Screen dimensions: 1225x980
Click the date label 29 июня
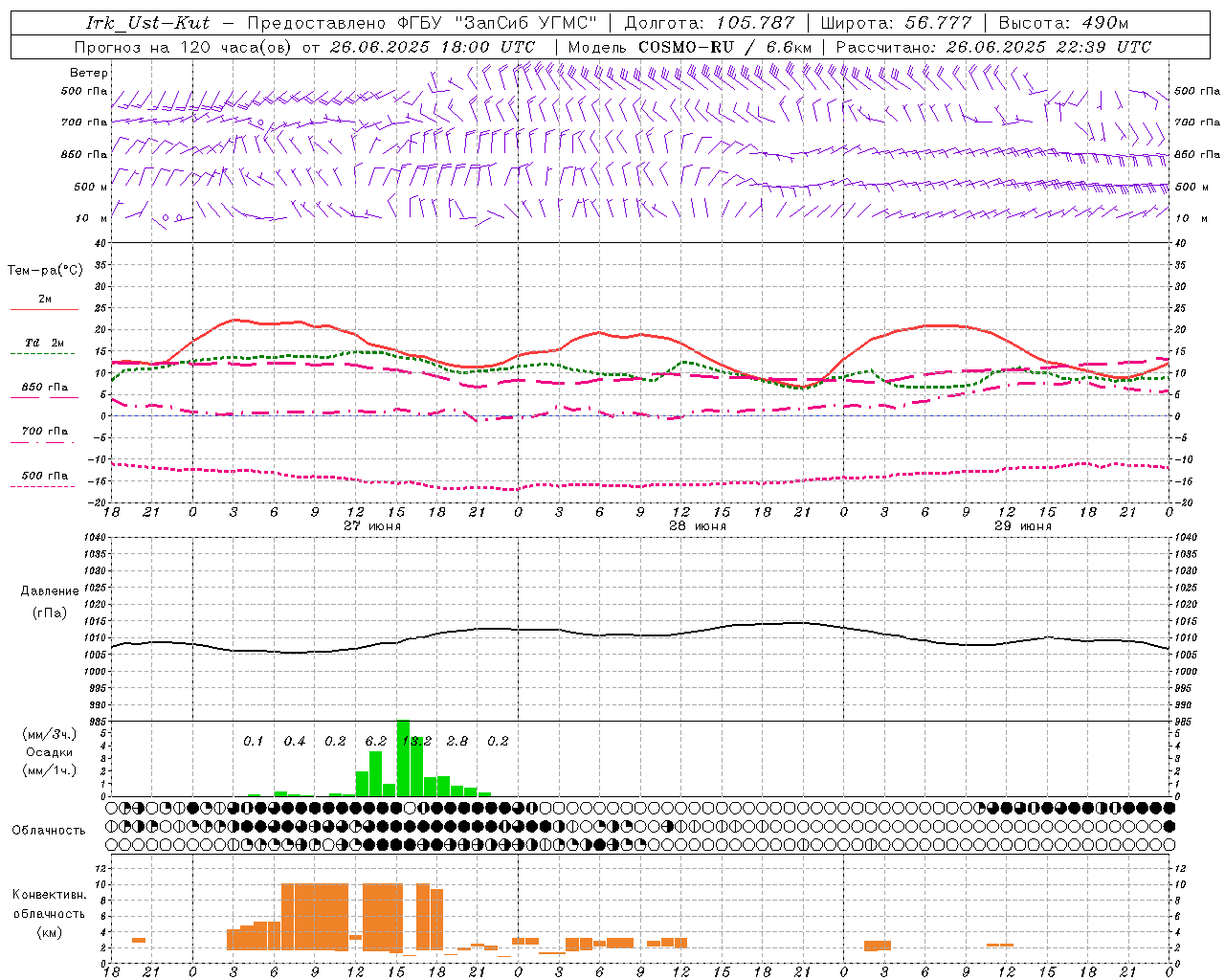point(1023,525)
